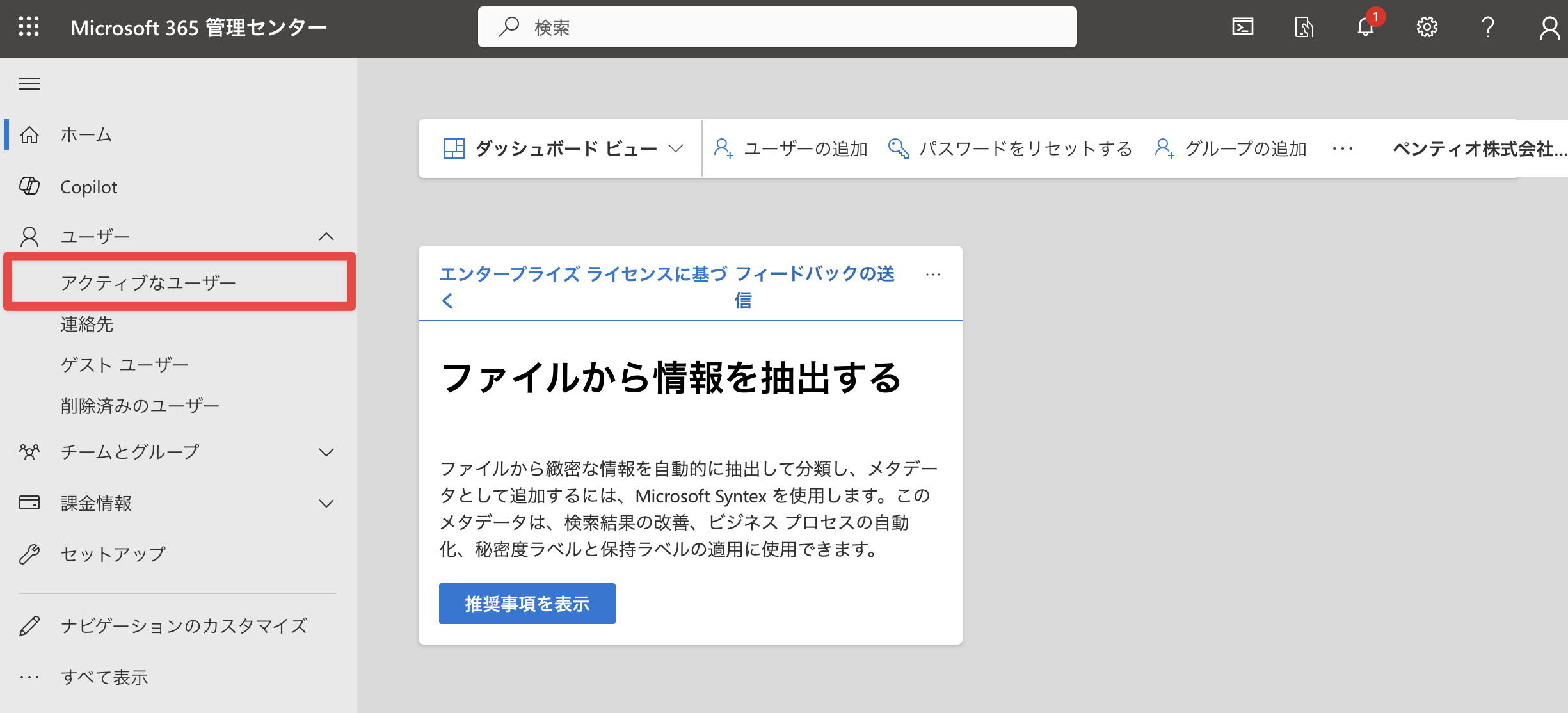
Task: Click ユーザーの追加 in the toolbar
Action: (791, 148)
